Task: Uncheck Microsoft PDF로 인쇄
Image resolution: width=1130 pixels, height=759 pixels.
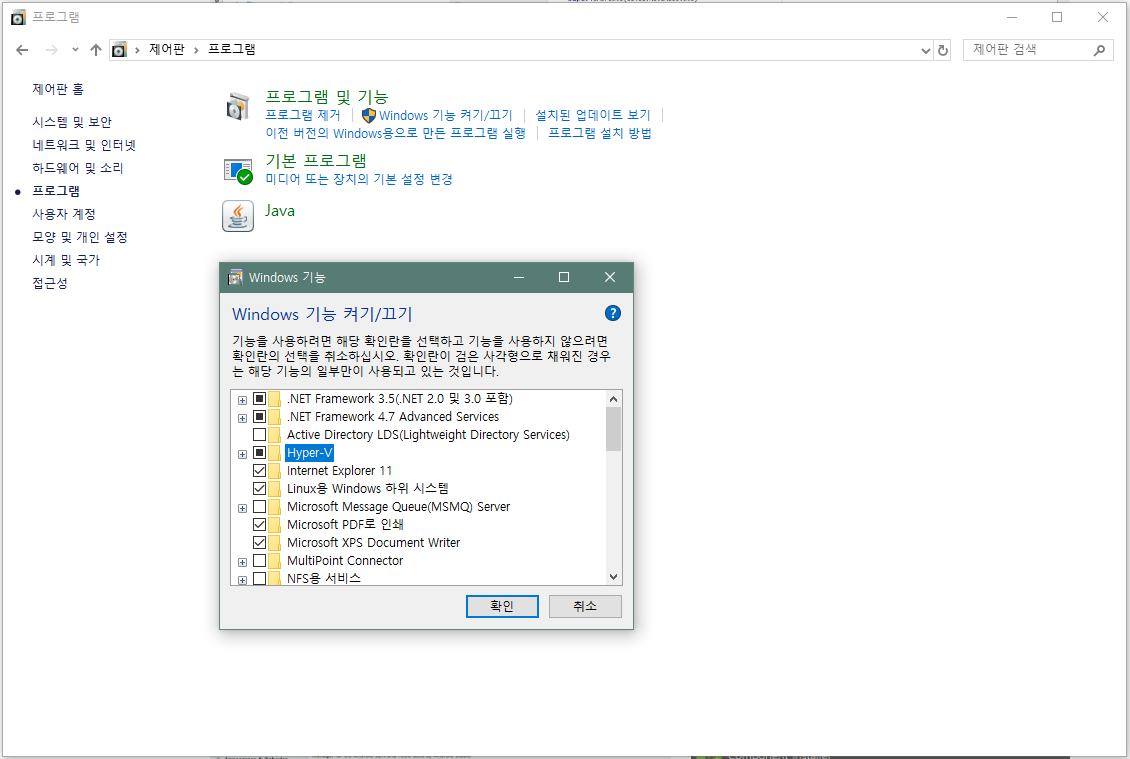Action: pyautogui.click(x=259, y=525)
